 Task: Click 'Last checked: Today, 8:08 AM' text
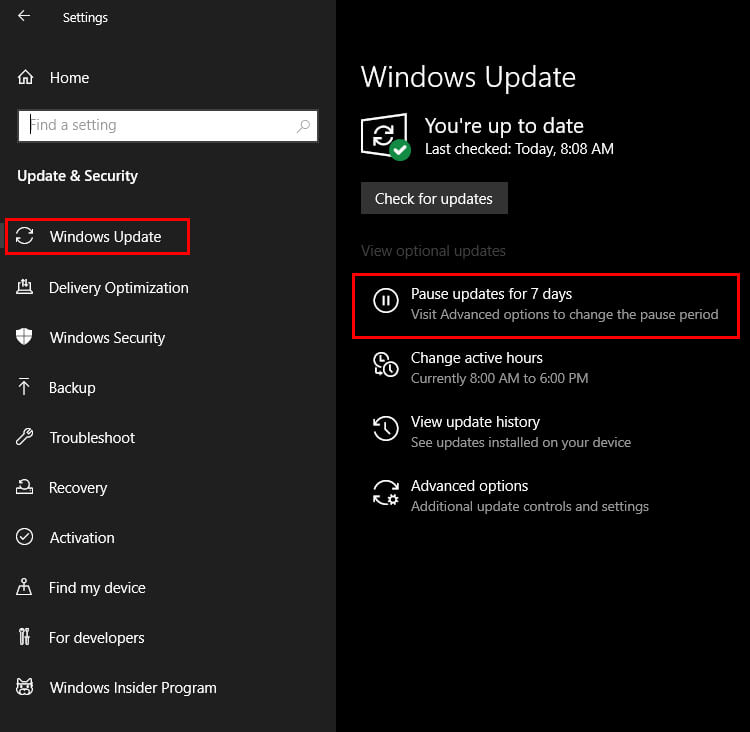point(519,149)
